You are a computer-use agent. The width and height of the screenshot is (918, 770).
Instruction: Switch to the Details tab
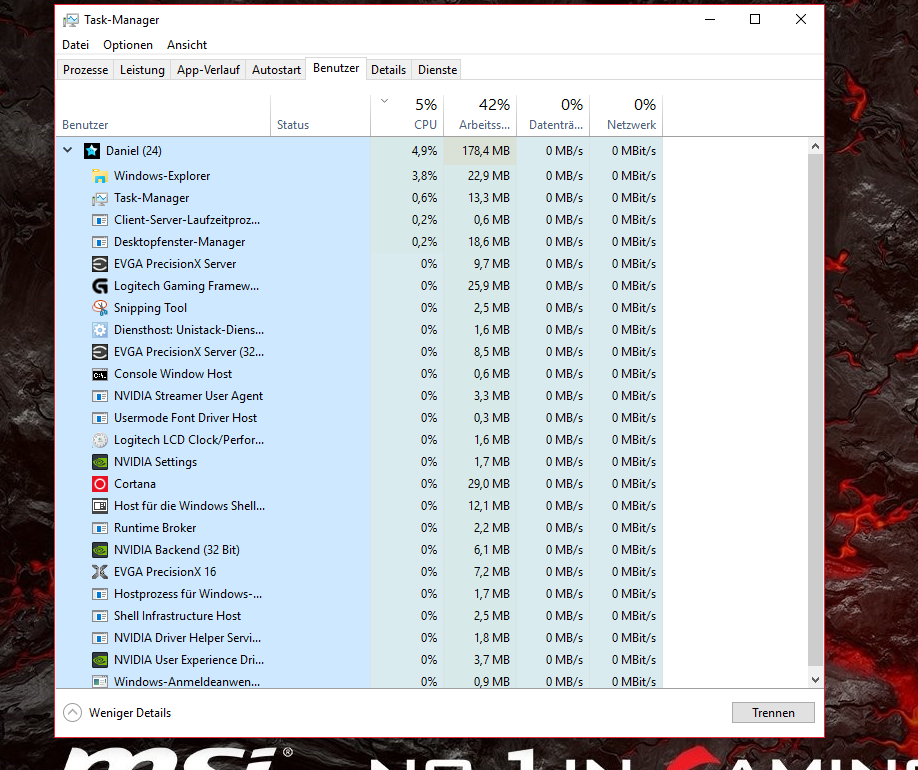pyautogui.click(x=389, y=70)
